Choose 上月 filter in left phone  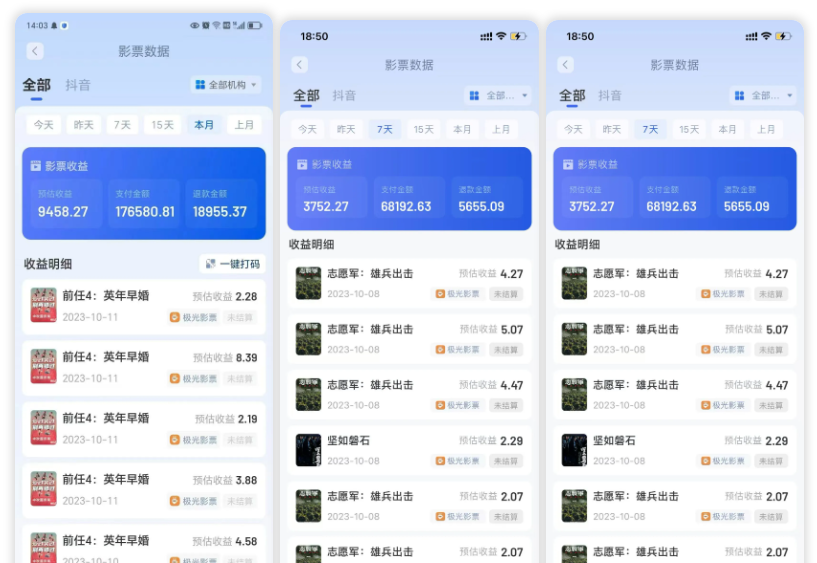click(244, 125)
